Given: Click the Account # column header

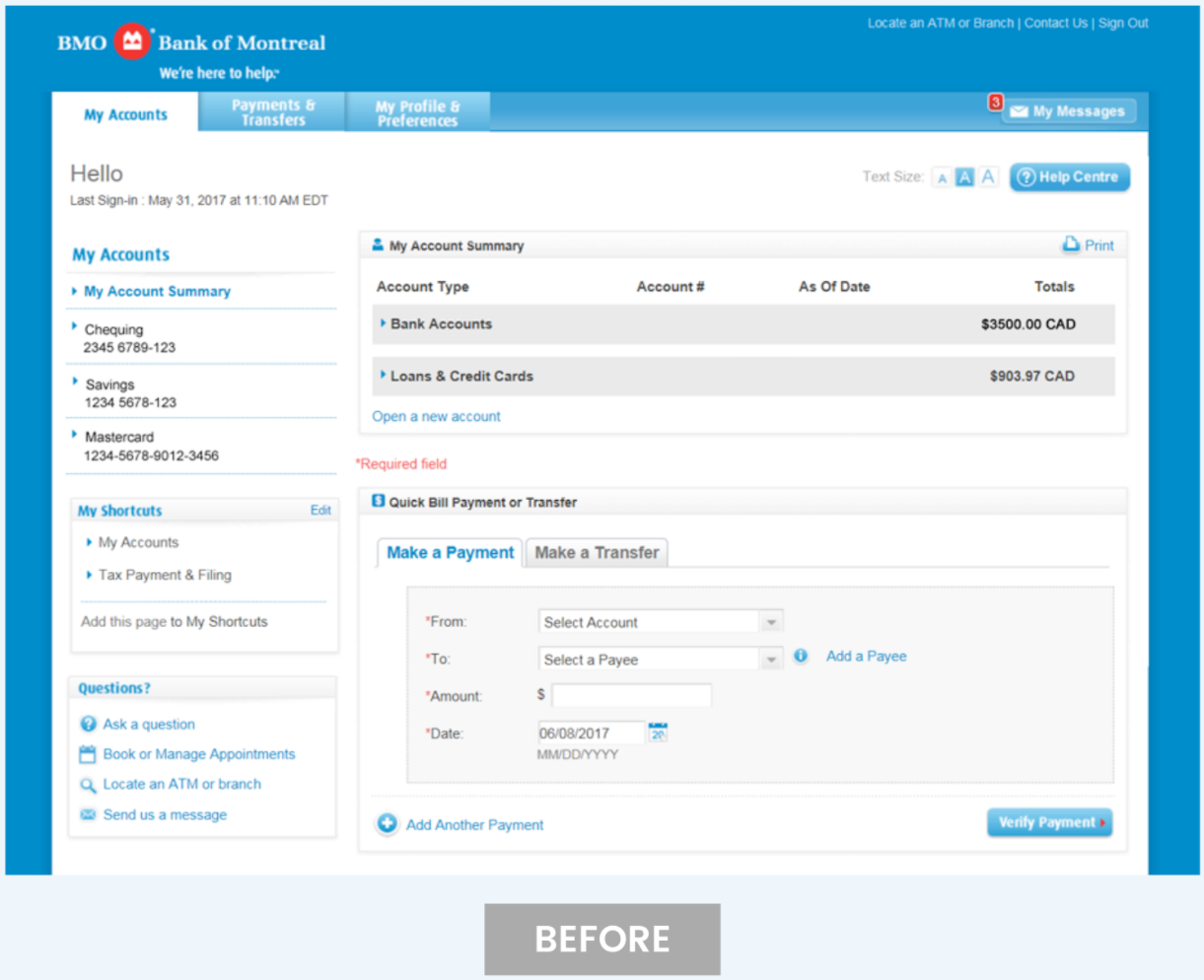Looking at the screenshot, I should coord(671,287).
